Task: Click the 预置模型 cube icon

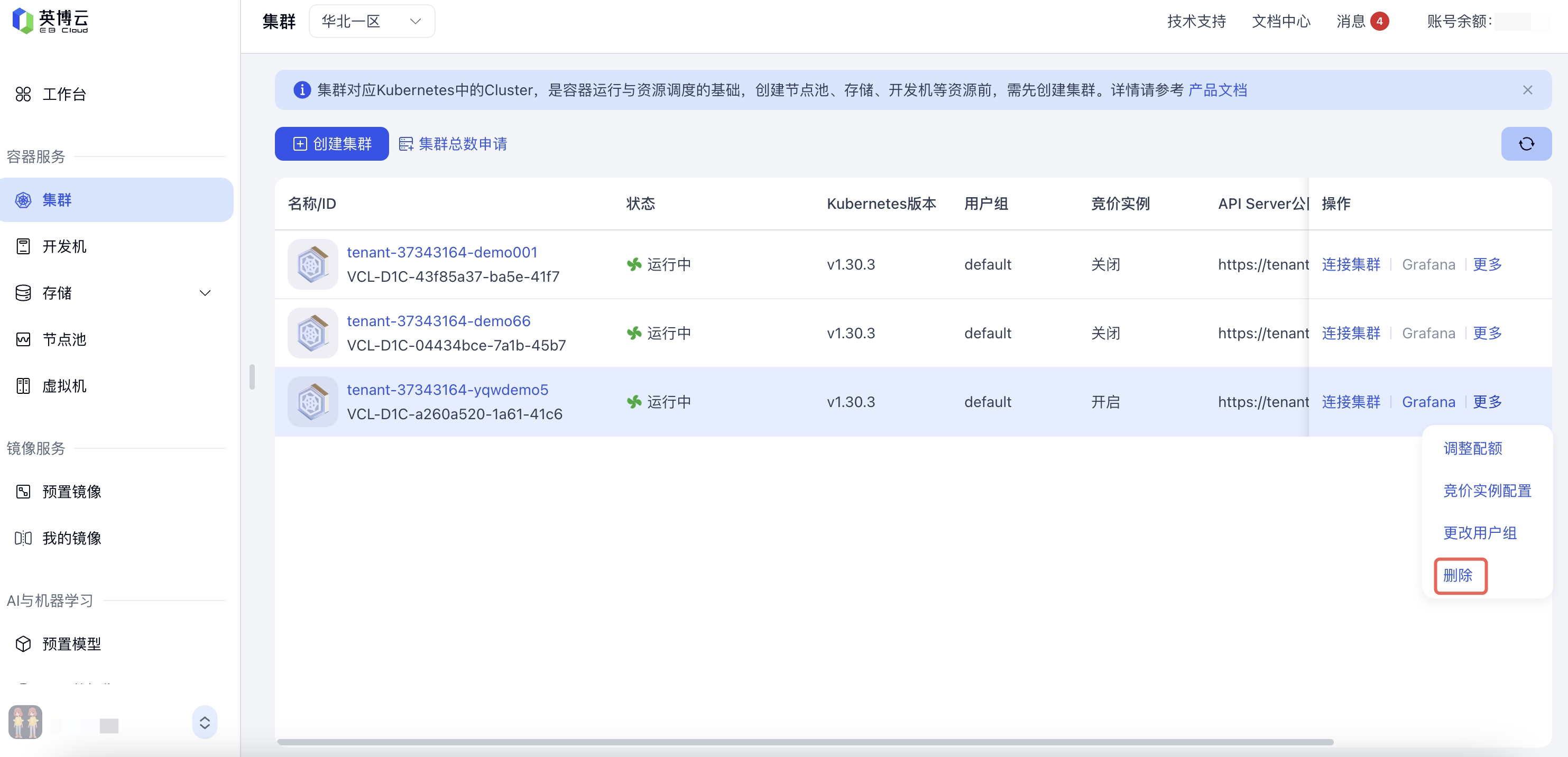Action: [x=23, y=644]
